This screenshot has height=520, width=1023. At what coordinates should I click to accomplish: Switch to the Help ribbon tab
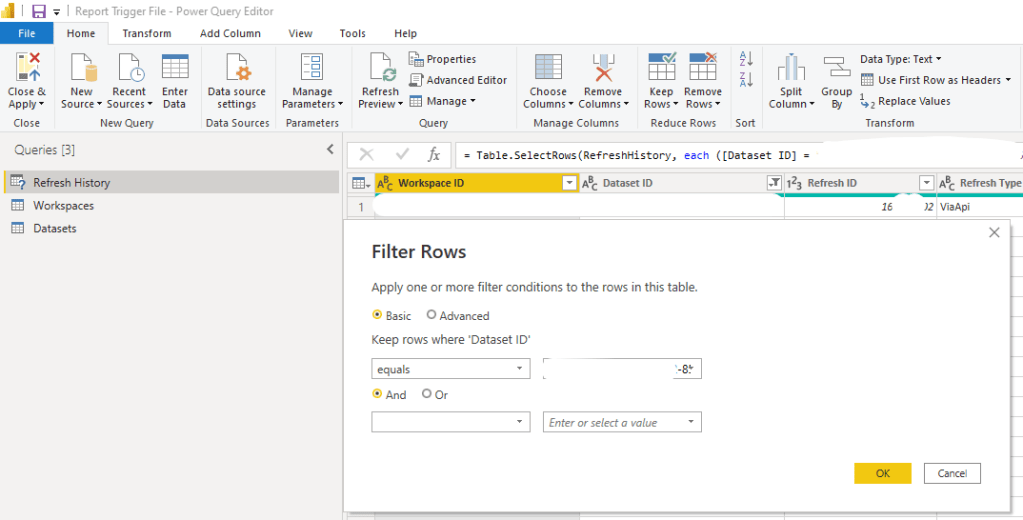(x=405, y=33)
